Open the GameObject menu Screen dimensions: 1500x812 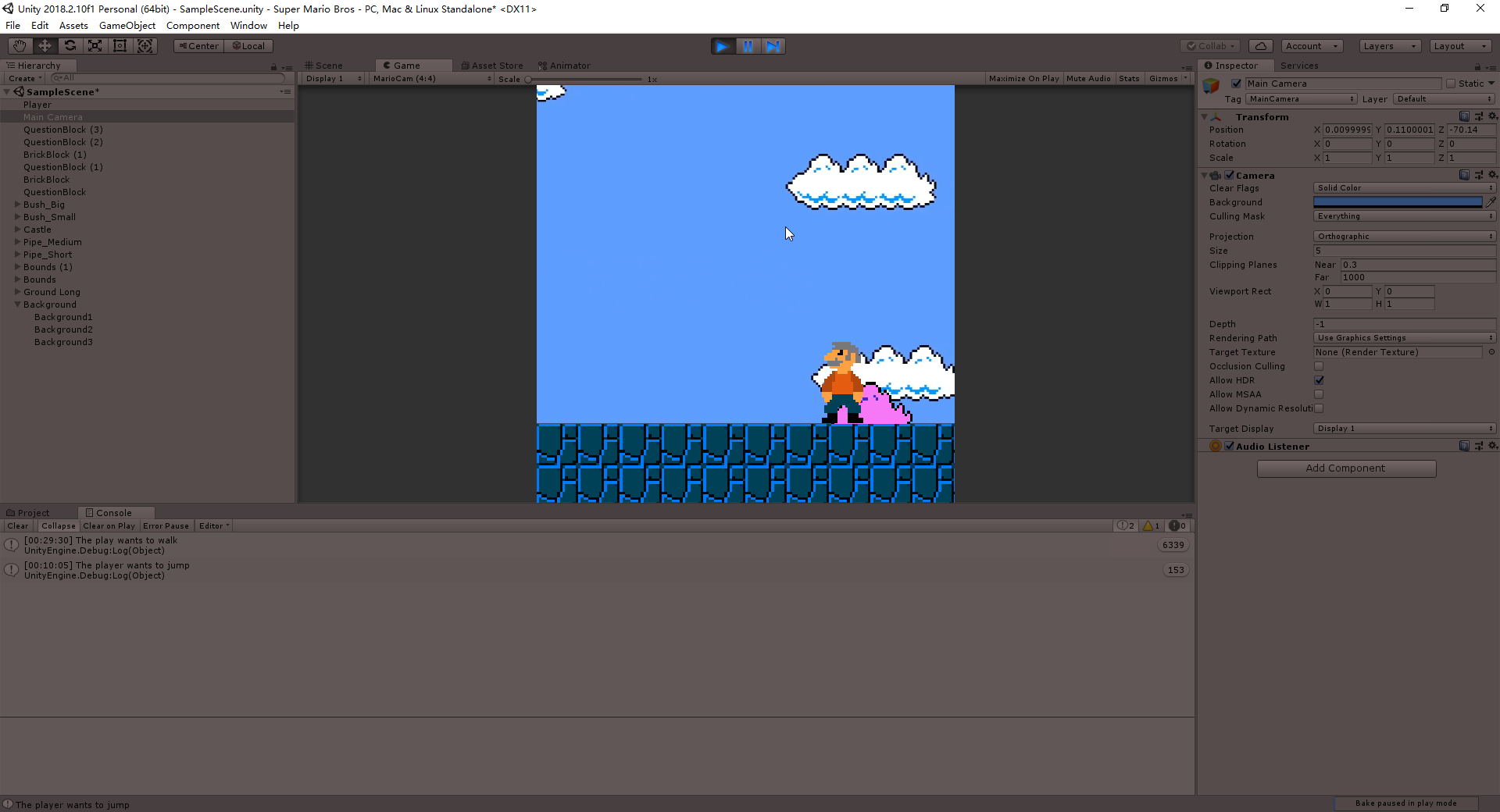pos(127,26)
